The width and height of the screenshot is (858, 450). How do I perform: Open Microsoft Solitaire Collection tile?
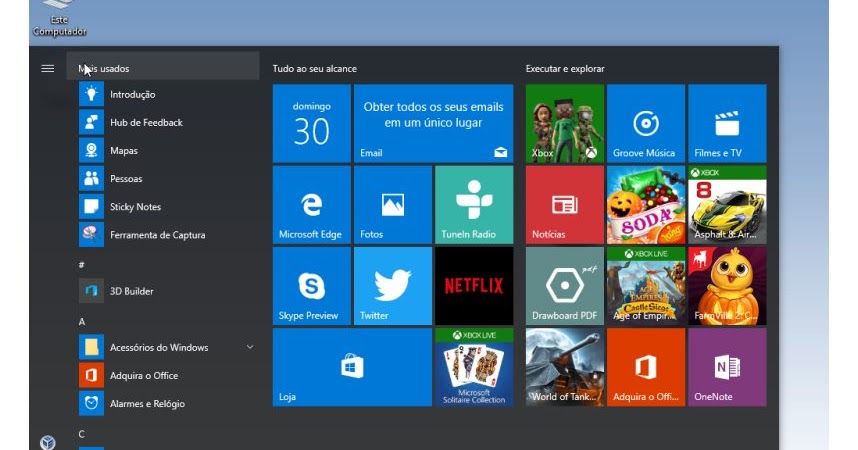(474, 367)
